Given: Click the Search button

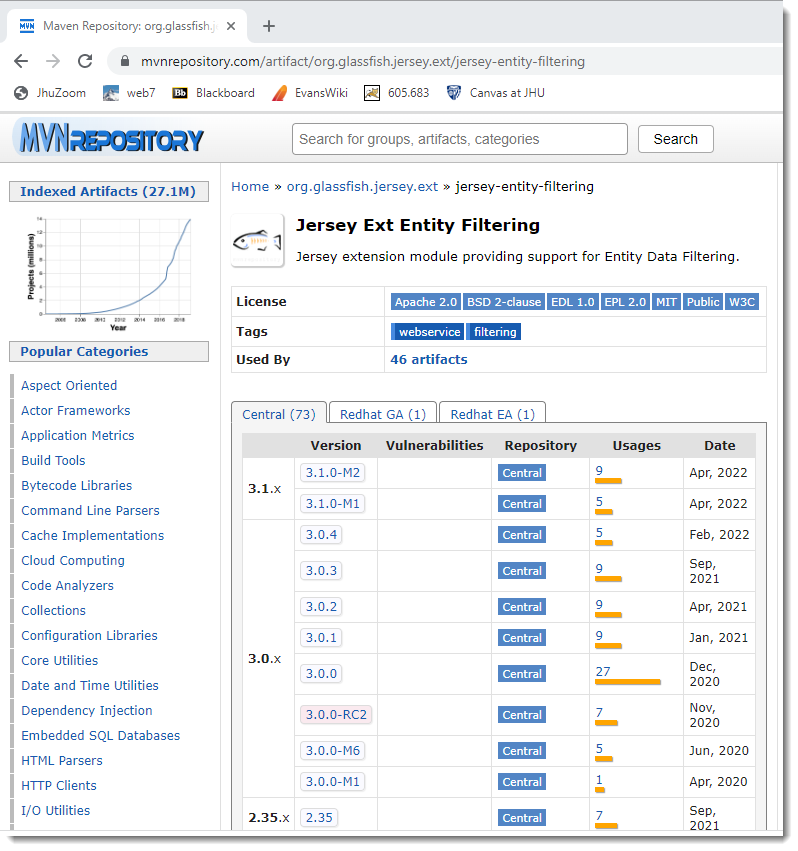Looking at the screenshot, I should click(675, 139).
